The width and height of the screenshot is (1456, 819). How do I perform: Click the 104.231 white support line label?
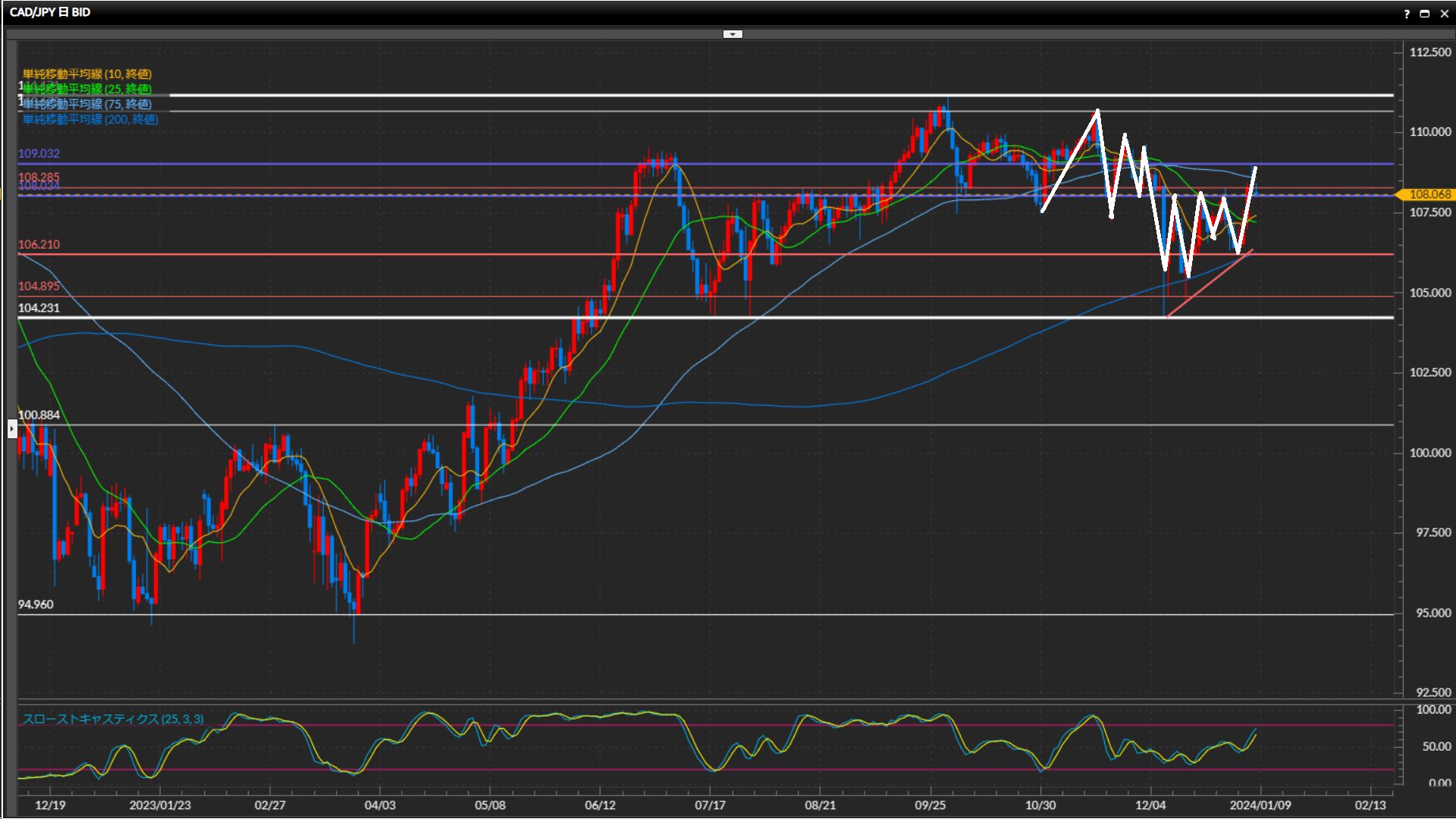click(39, 308)
